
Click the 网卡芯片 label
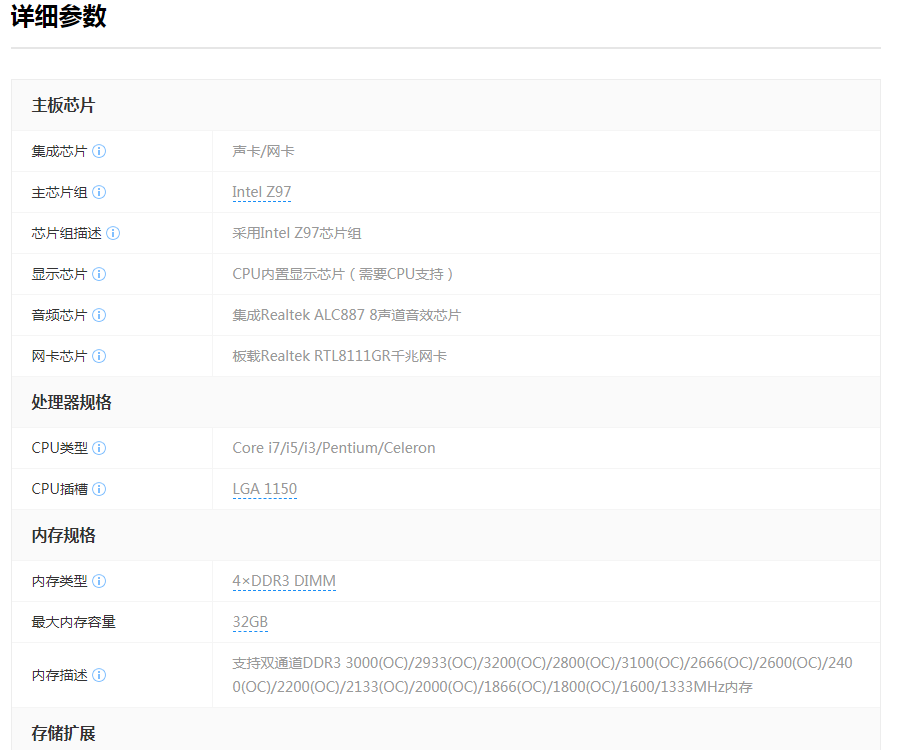[59, 356]
